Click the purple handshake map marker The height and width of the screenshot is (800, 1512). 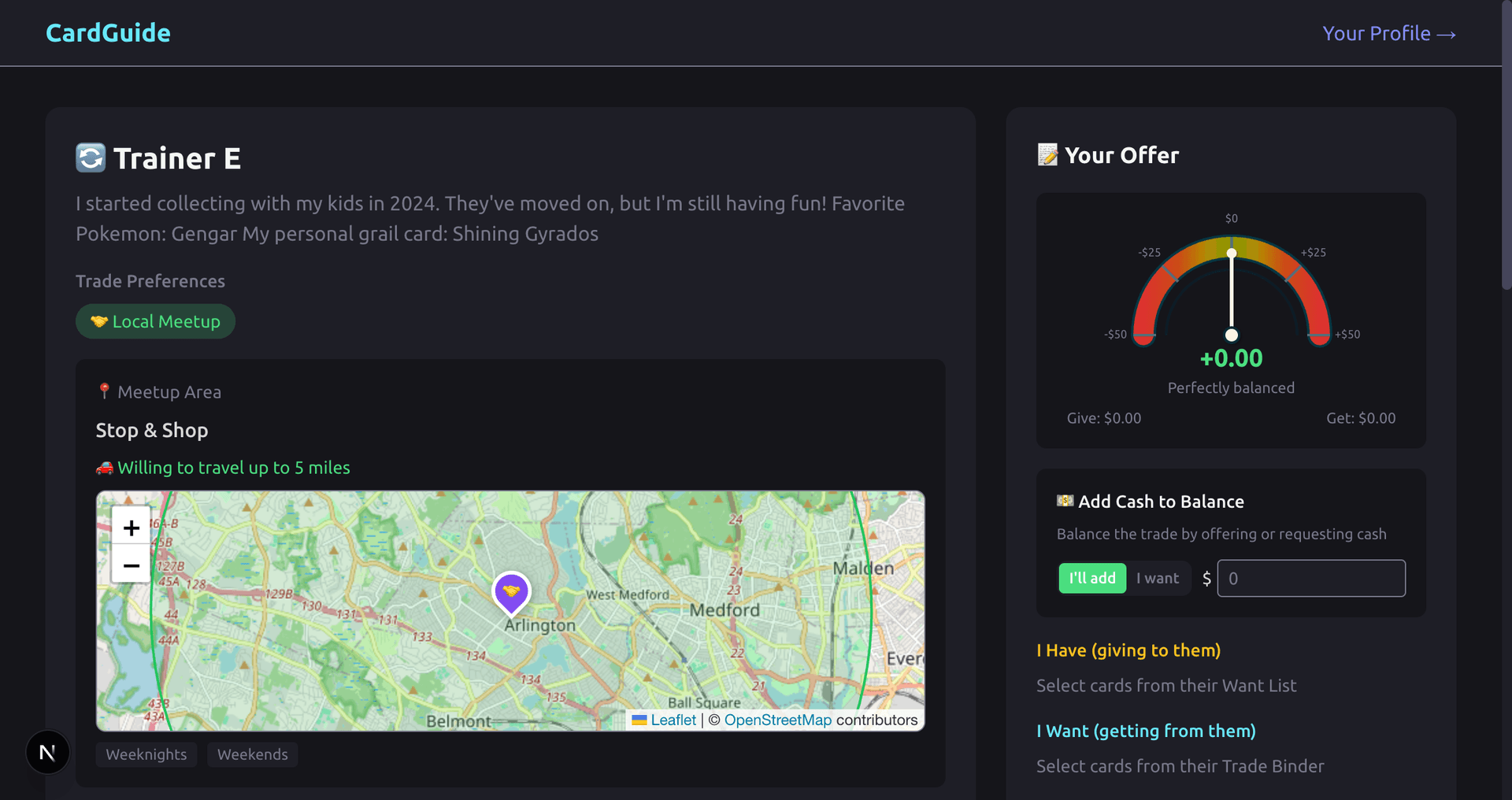(511, 592)
